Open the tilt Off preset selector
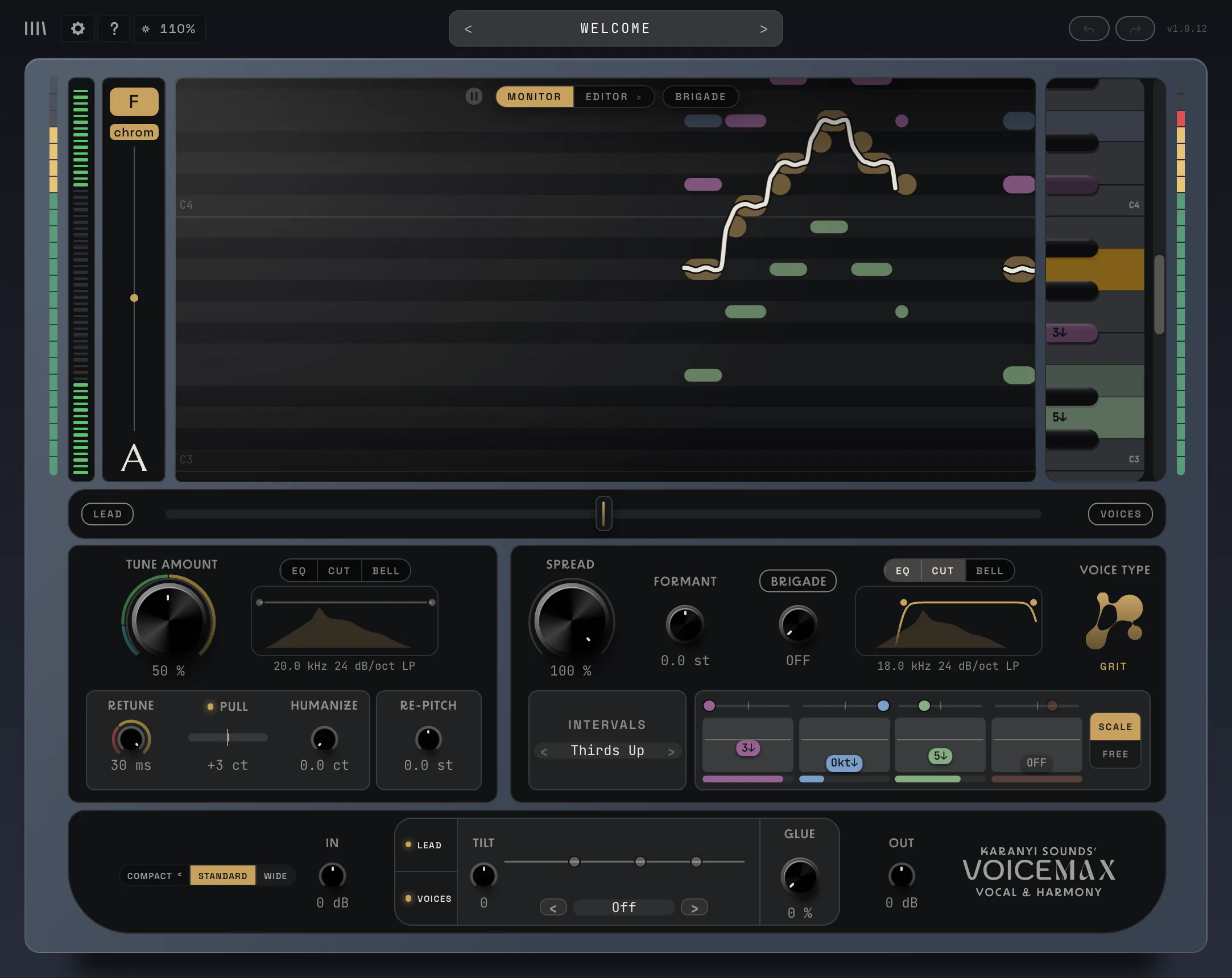Image resolution: width=1232 pixels, height=978 pixels. point(623,907)
